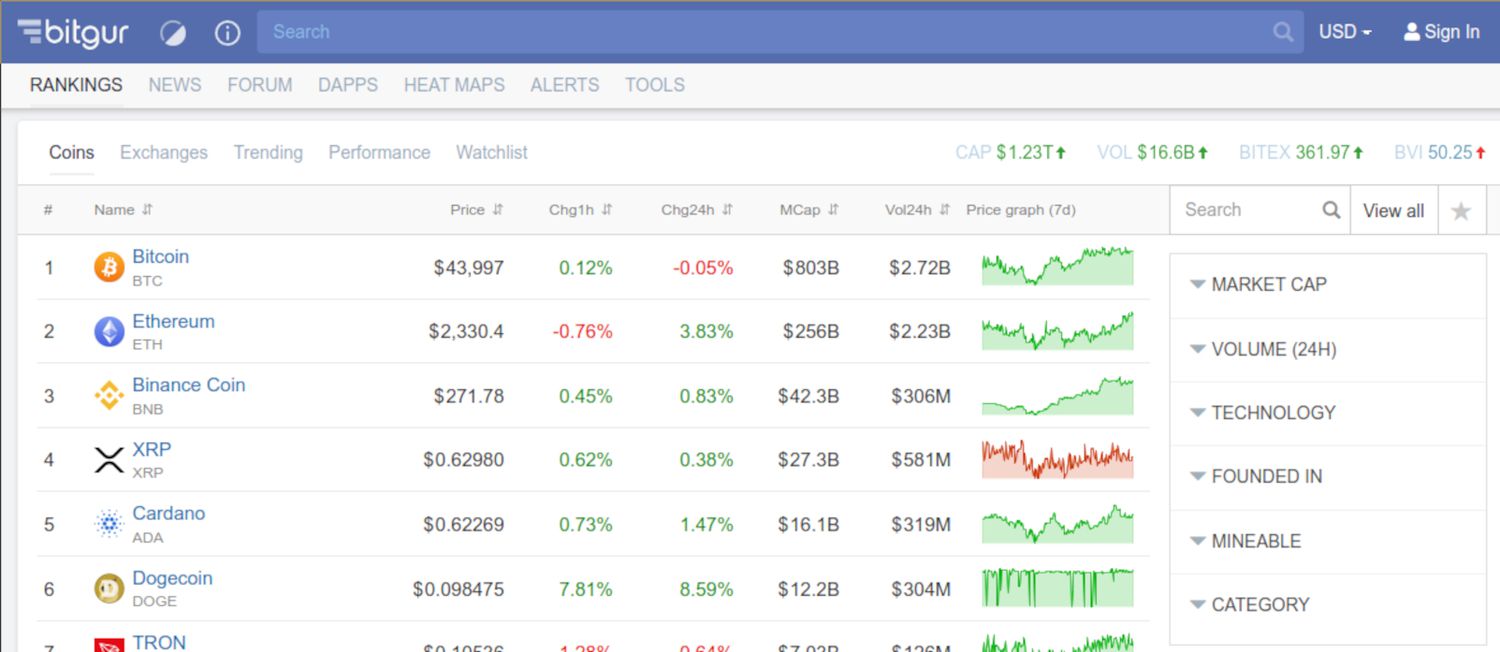The image size is (1500, 652).
Task: Open the Bitcoin link
Action: [160, 257]
